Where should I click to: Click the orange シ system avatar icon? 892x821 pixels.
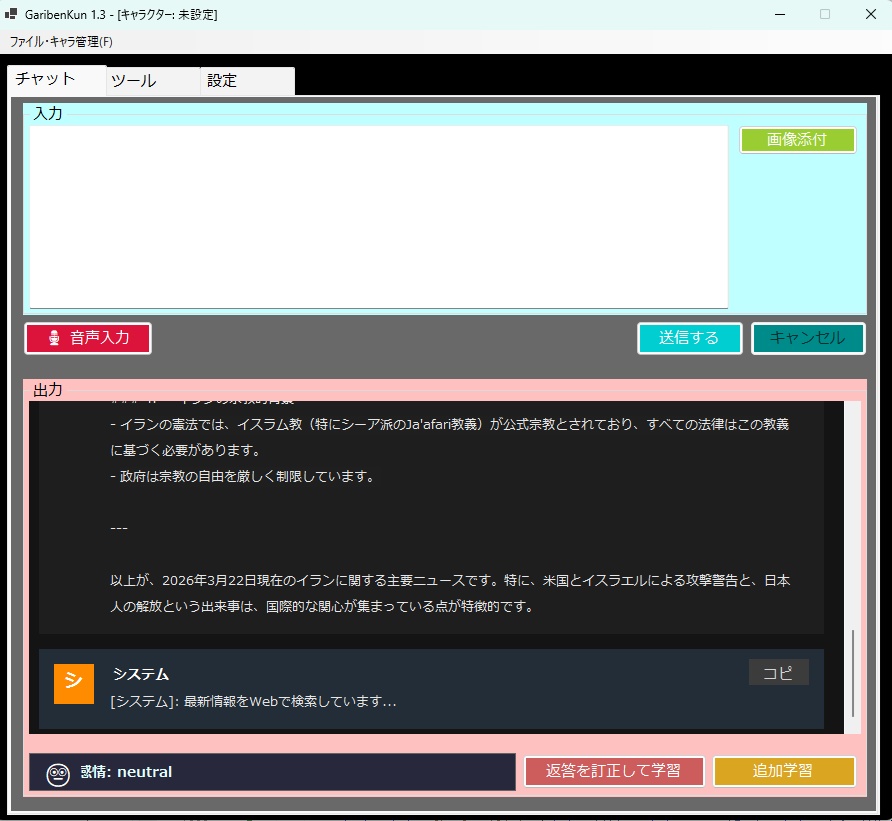click(72, 684)
